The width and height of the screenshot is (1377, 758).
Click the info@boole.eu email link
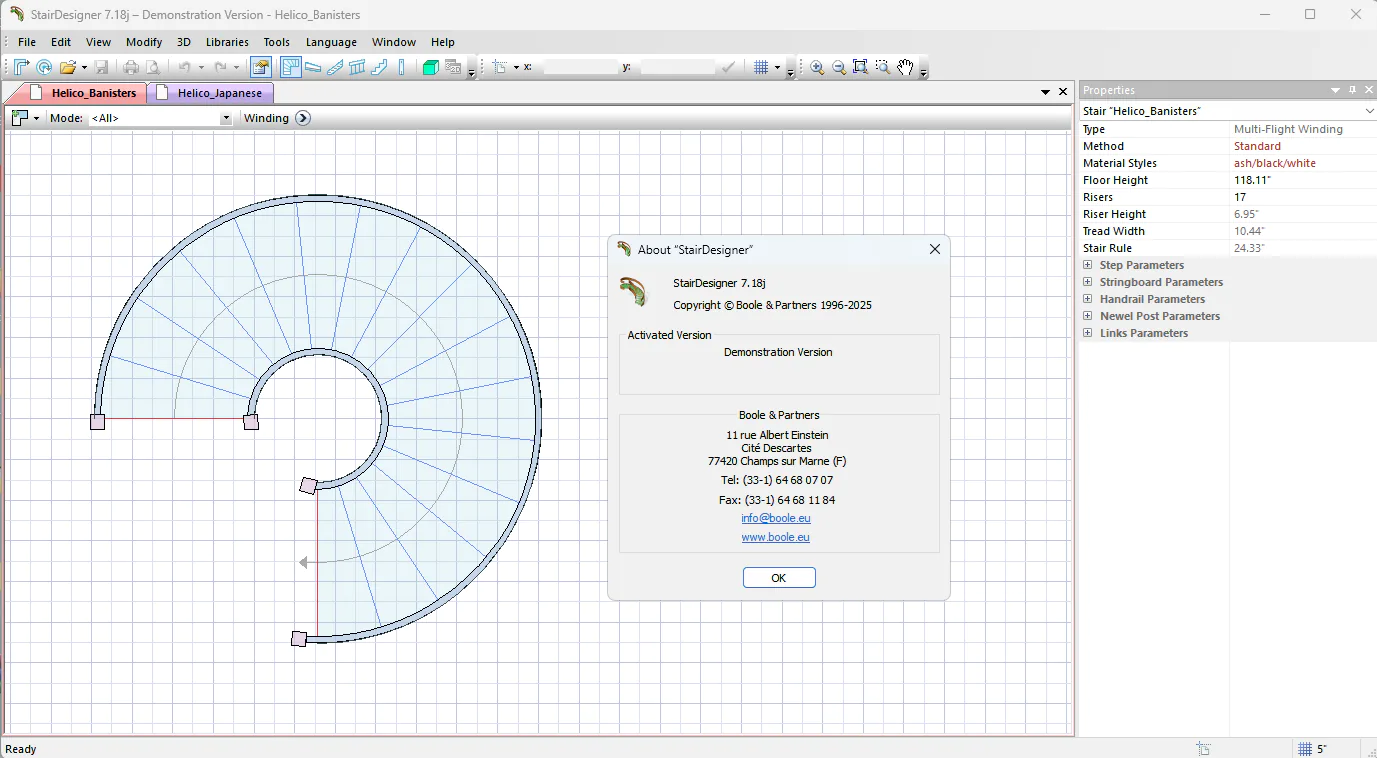776,518
